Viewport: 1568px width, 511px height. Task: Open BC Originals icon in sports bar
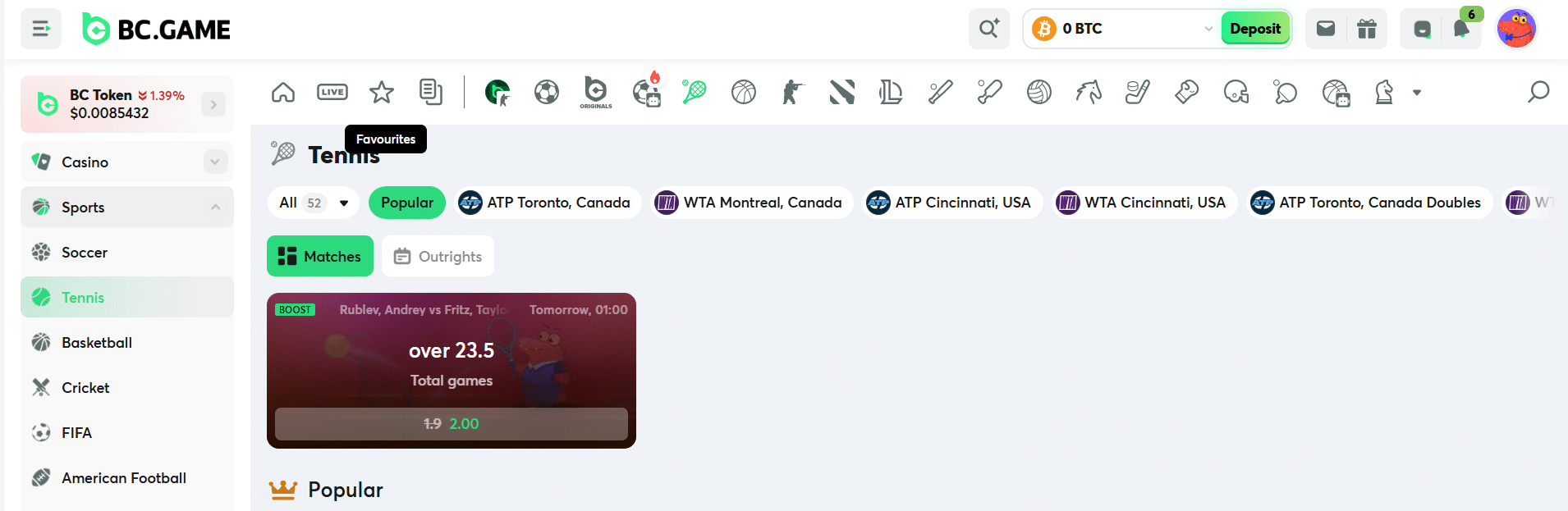tap(596, 92)
